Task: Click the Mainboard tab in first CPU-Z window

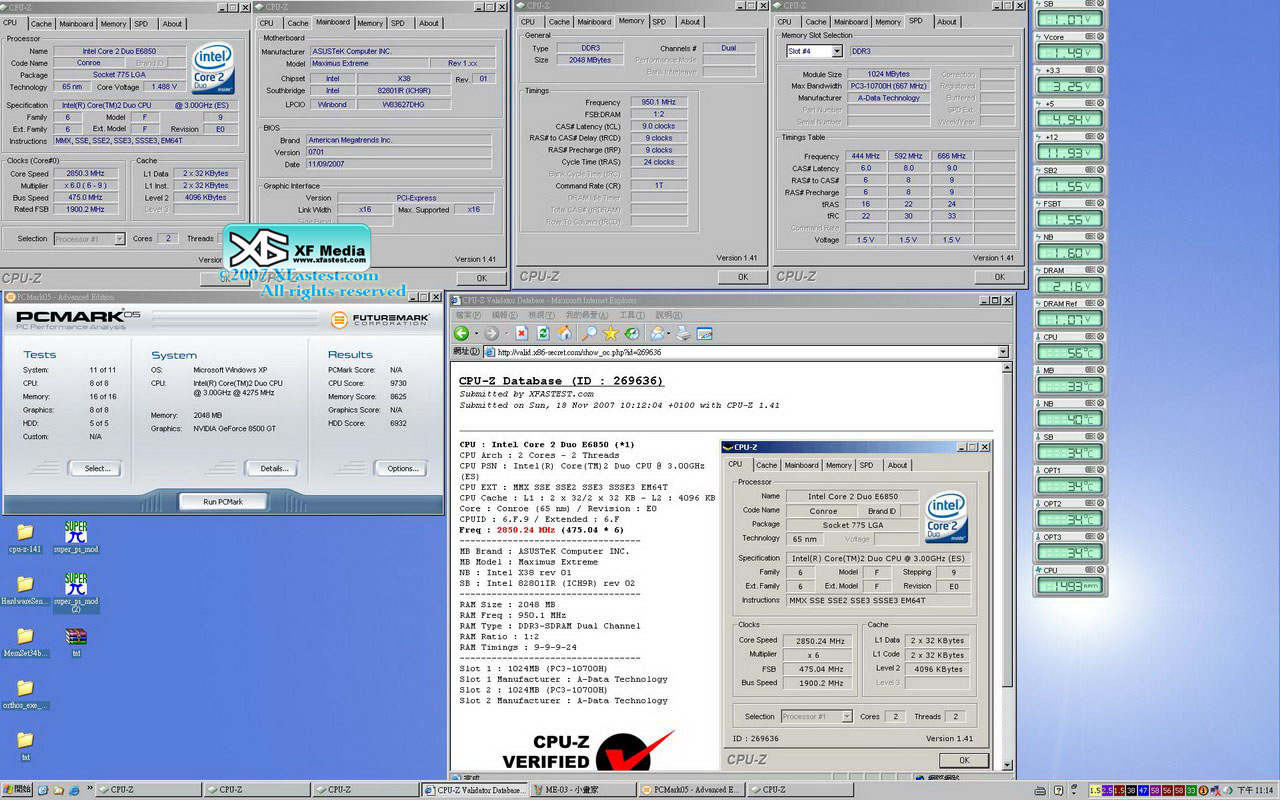Action: click(77, 23)
